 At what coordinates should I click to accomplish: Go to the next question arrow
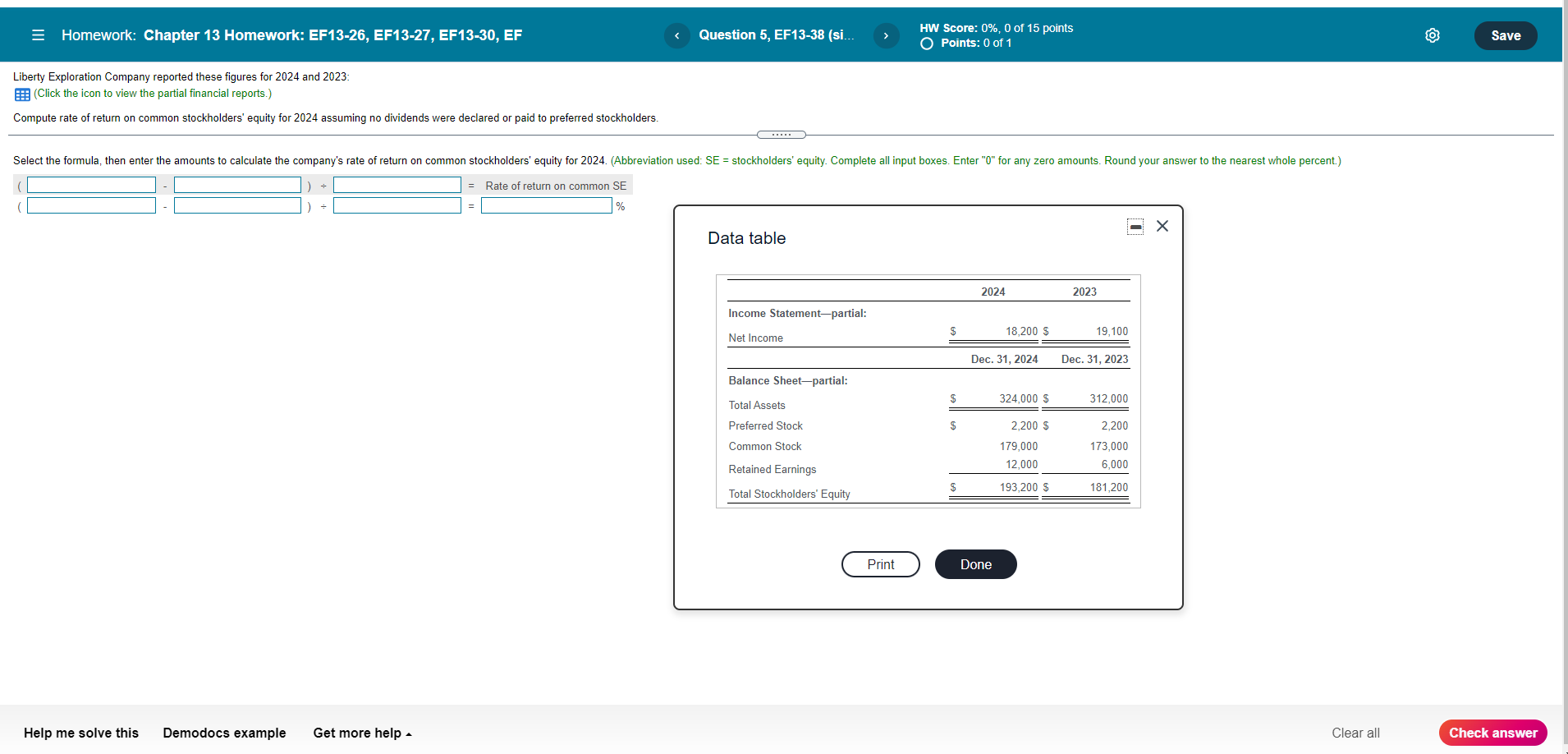click(886, 35)
